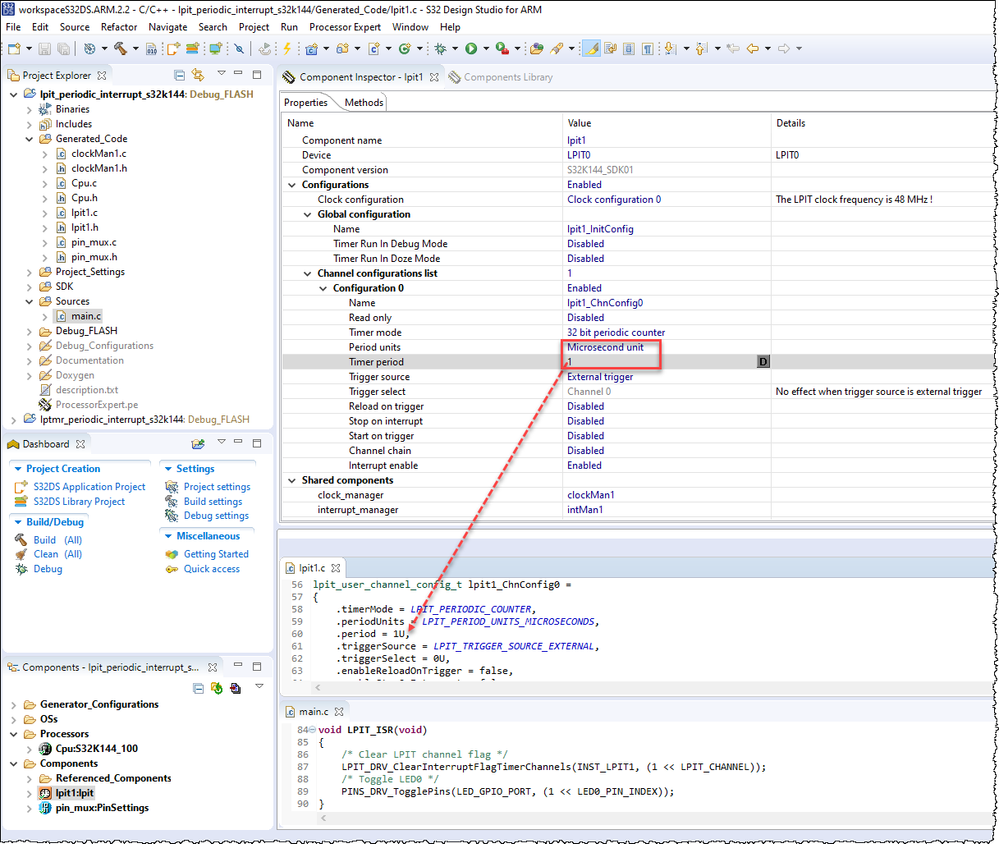
Task: Switch to the Methods tab
Action: [x=363, y=102]
